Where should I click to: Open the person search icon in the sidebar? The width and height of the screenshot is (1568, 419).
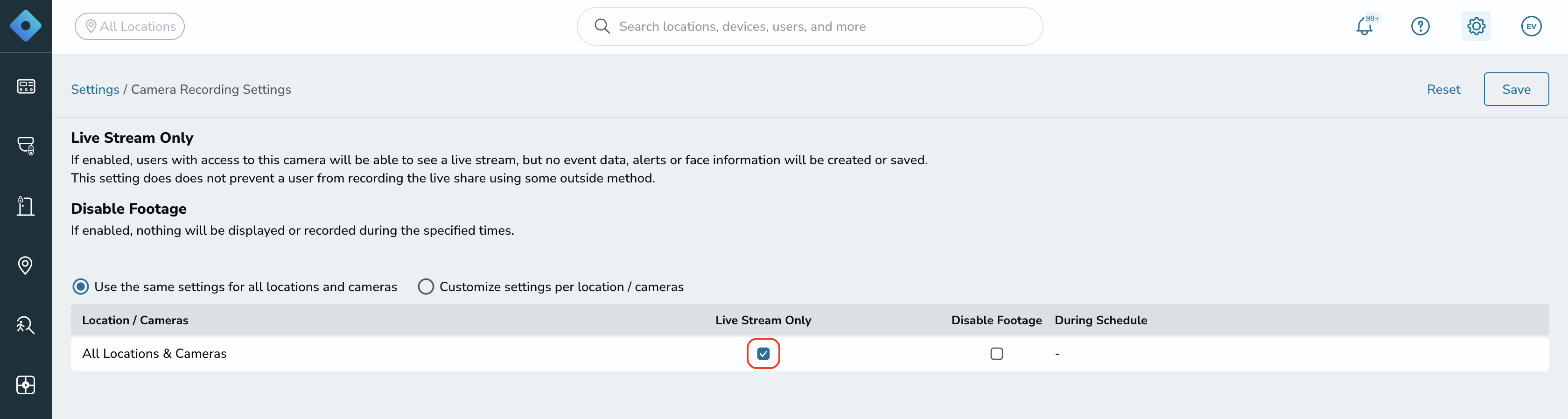click(x=26, y=325)
